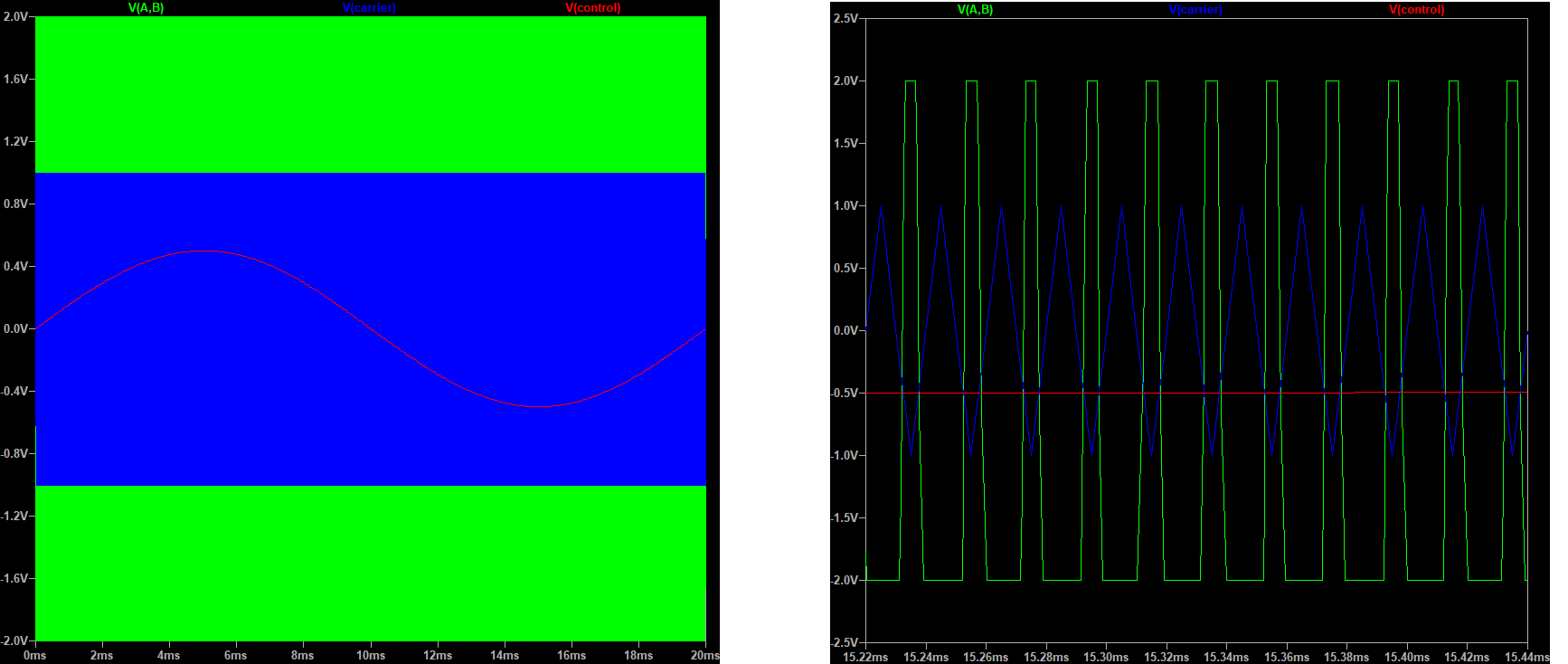The height and width of the screenshot is (664, 1568).
Task: Click the 15.32ms time axis label
Action: click(1167, 657)
